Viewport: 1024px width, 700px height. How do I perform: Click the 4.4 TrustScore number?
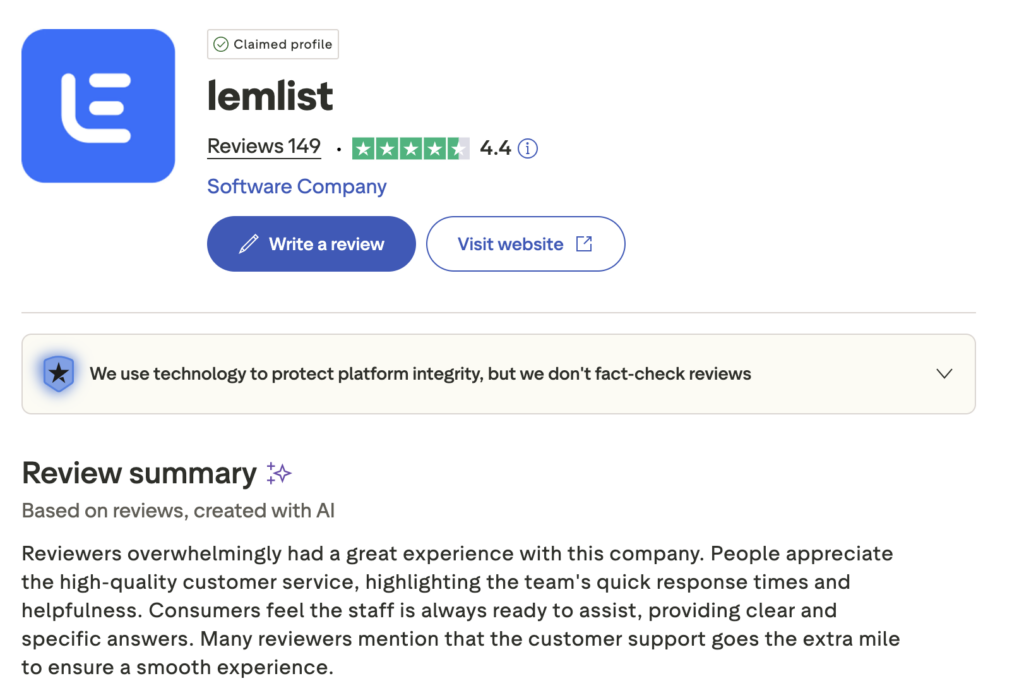click(x=495, y=149)
